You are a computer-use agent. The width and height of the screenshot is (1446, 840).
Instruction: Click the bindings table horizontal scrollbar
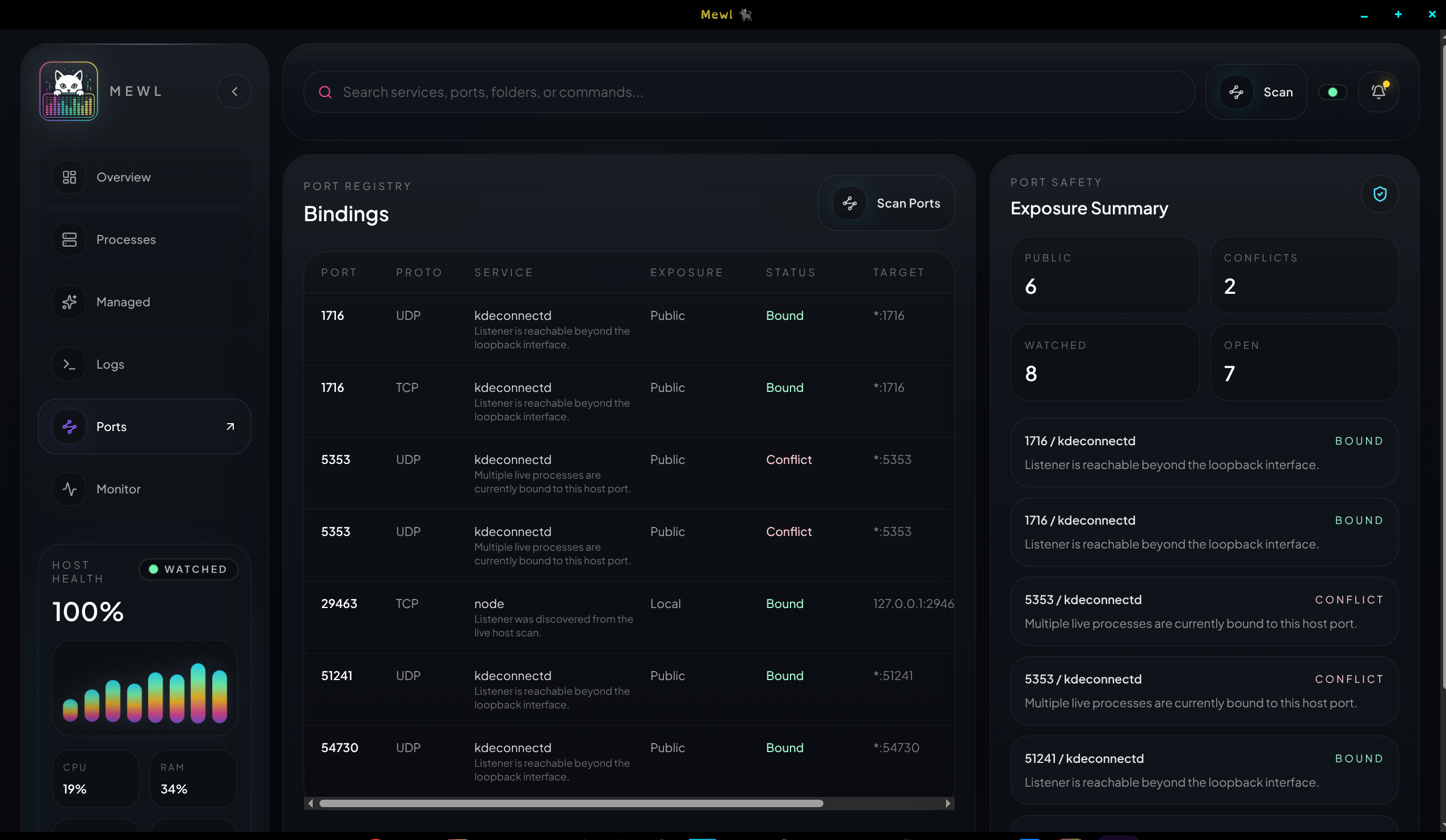click(571, 803)
